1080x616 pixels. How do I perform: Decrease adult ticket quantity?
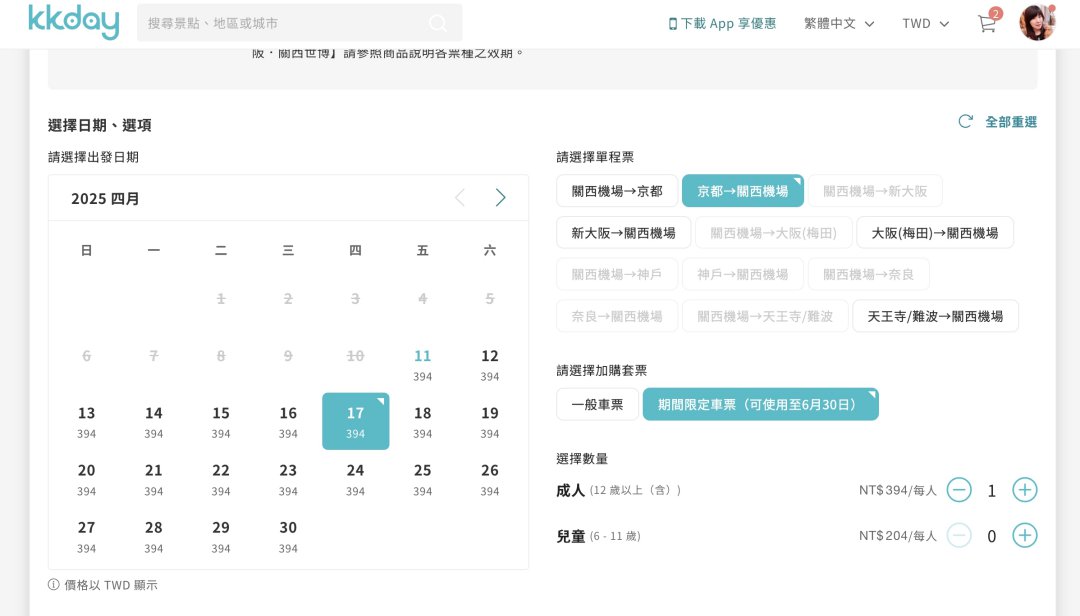(959, 490)
